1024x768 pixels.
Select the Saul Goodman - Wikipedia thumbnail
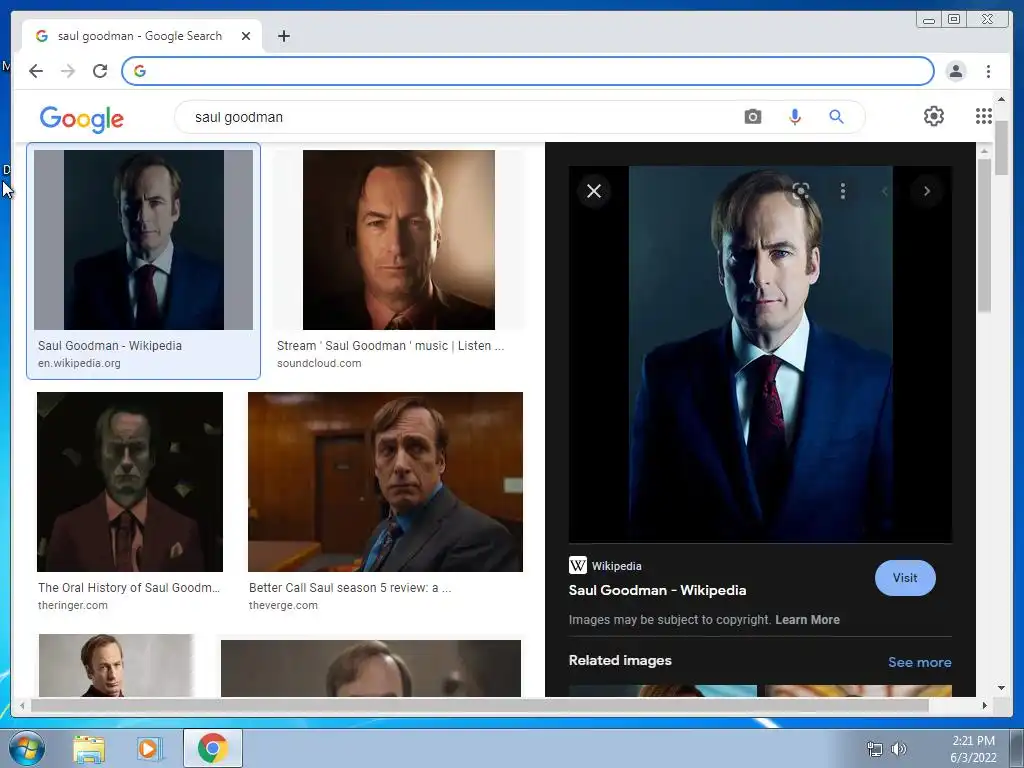point(144,240)
